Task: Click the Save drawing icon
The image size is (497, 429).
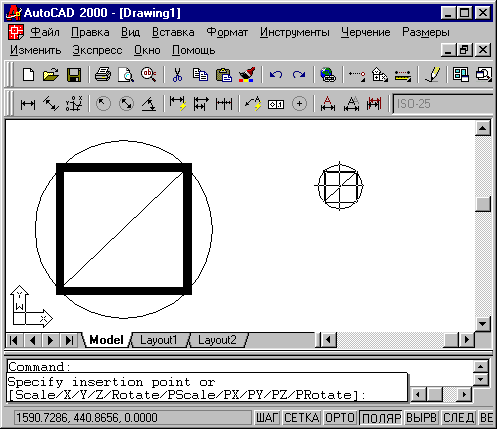Action: click(x=74, y=75)
